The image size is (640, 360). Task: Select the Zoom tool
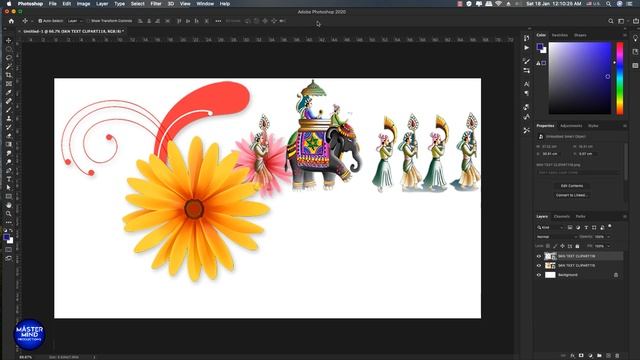9,213
